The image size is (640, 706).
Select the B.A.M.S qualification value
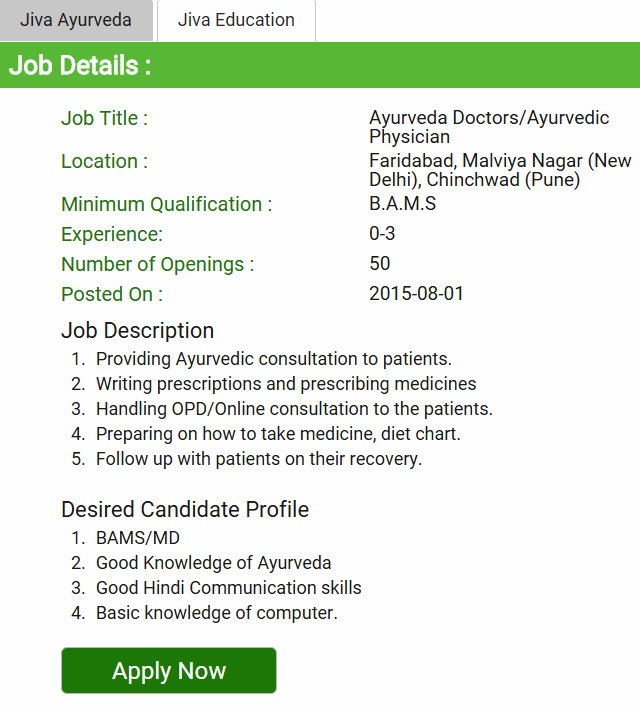402,204
